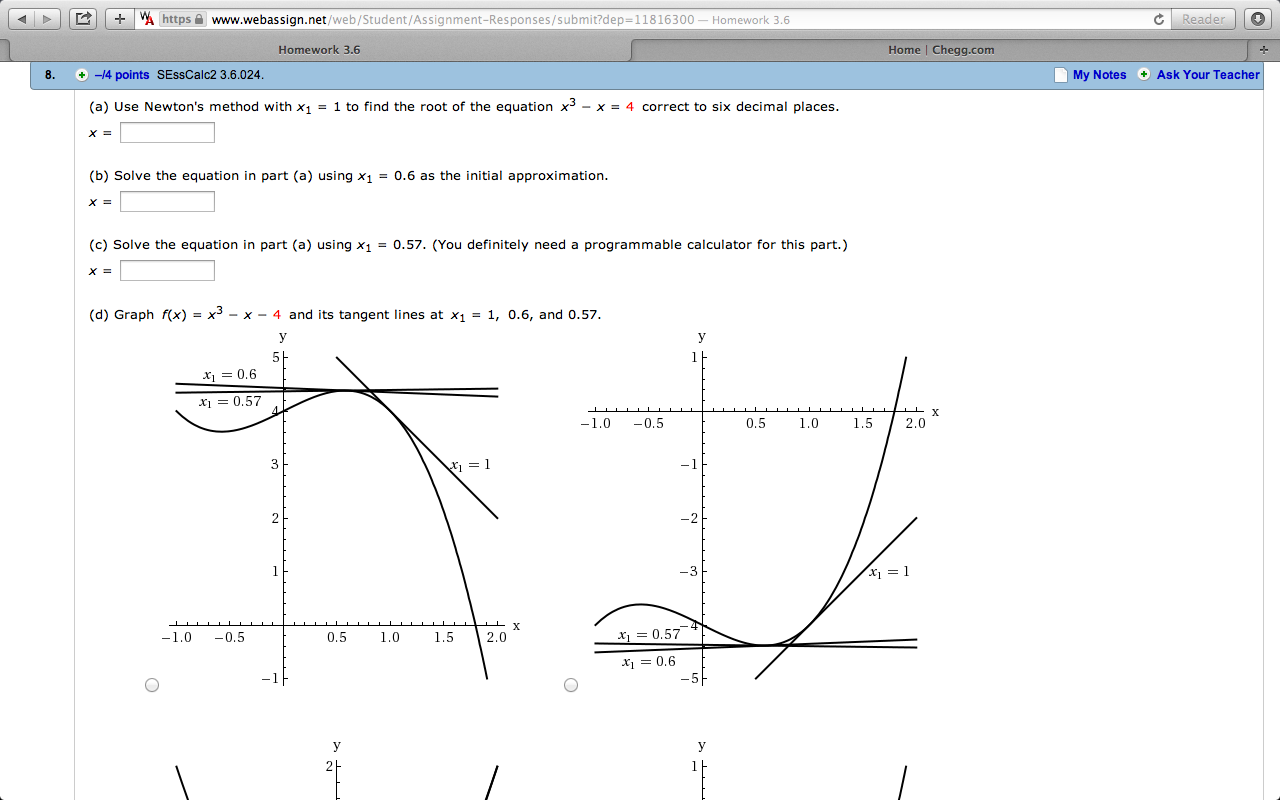Toggle the My Notes checkbox
This screenshot has width=1280, height=800.
(x=1059, y=74)
